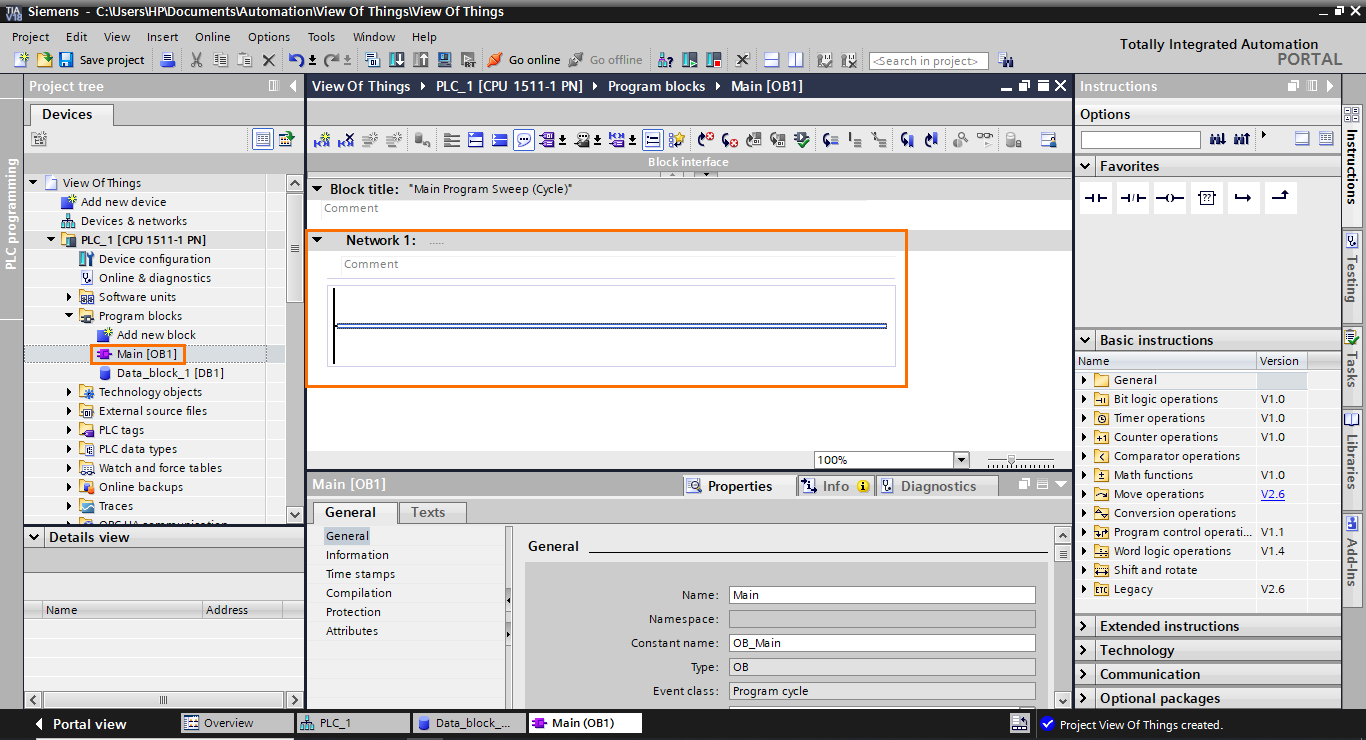Click the Cut scissors icon
The image size is (1366, 740).
click(x=196, y=60)
